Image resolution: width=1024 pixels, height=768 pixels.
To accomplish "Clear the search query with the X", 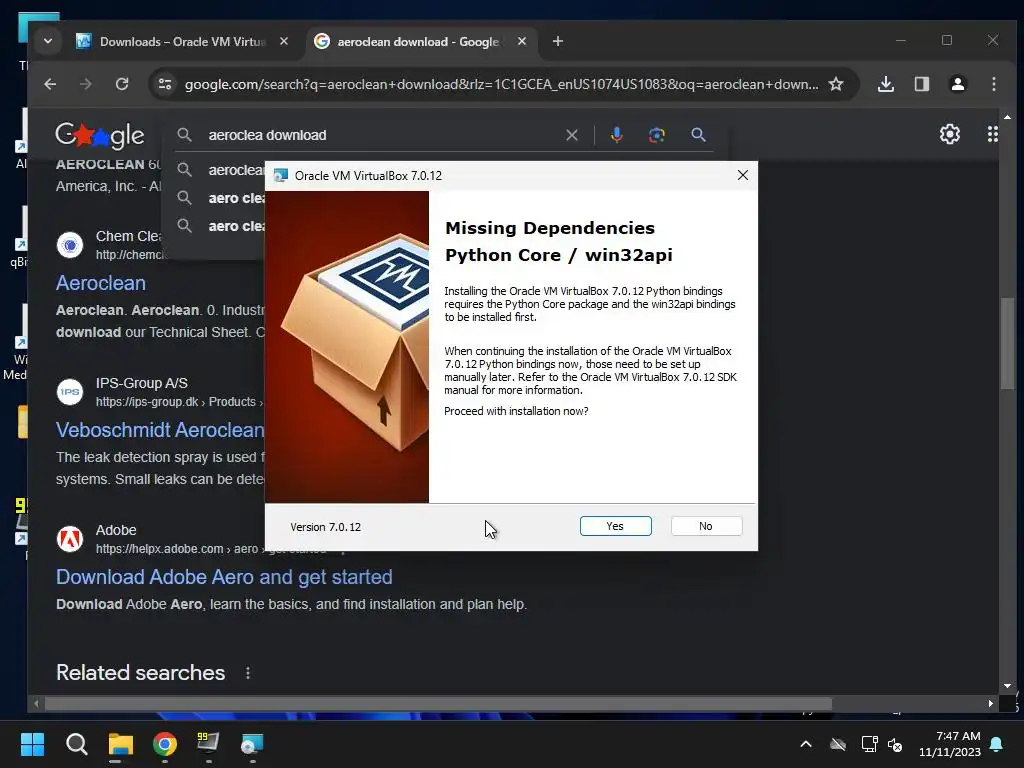I will click(x=571, y=135).
